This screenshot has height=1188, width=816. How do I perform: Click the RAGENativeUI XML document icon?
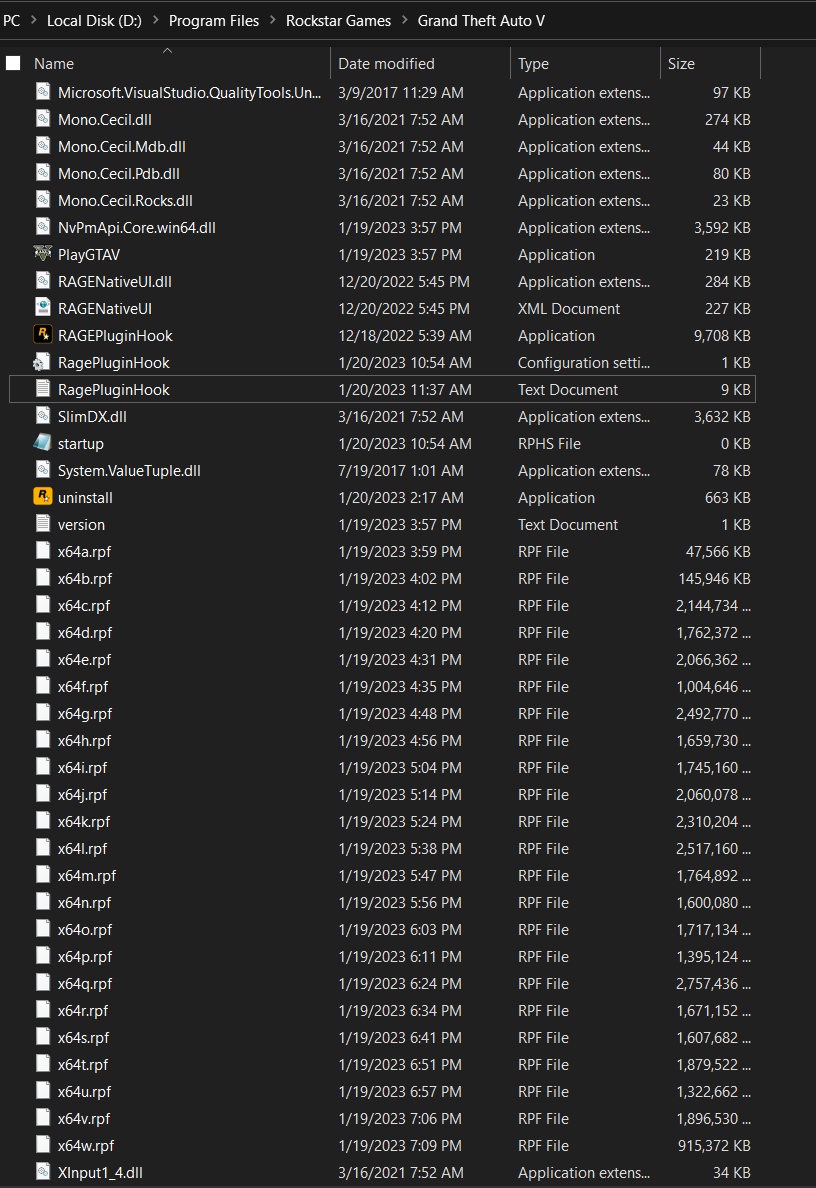coord(42,308)
